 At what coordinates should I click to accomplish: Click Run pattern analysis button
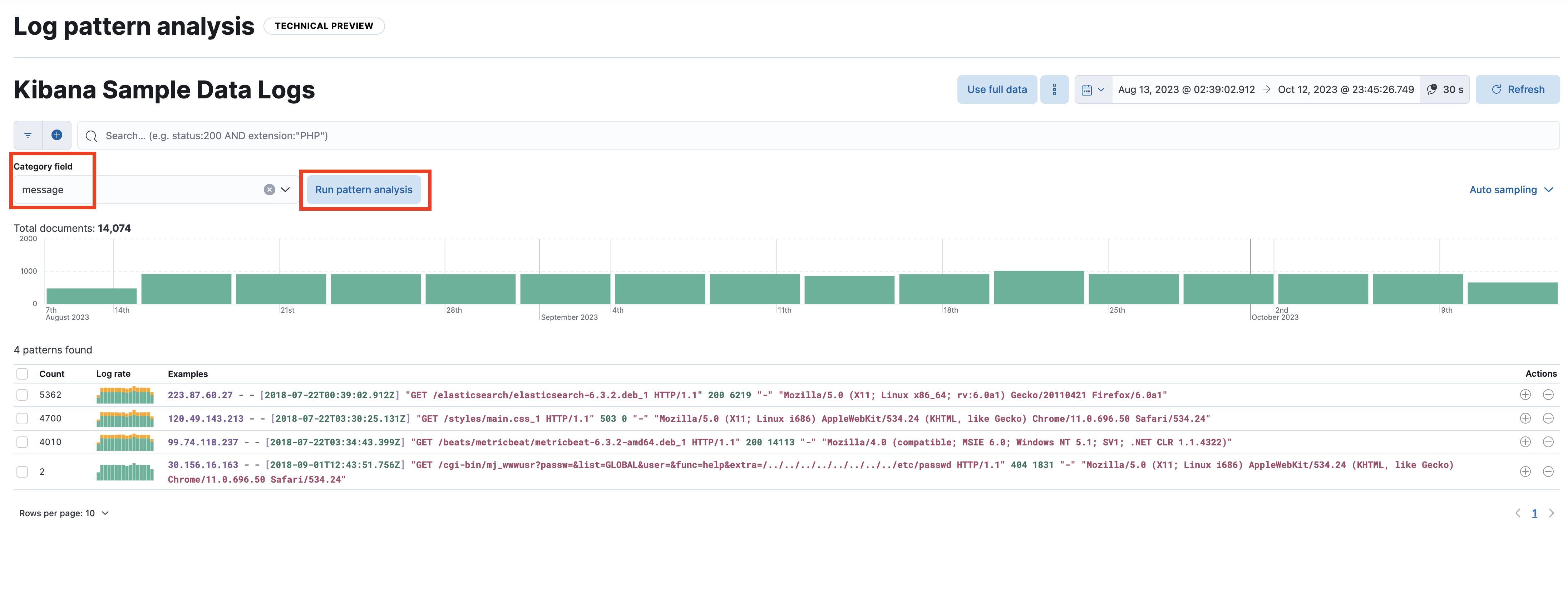coord(363,190)
